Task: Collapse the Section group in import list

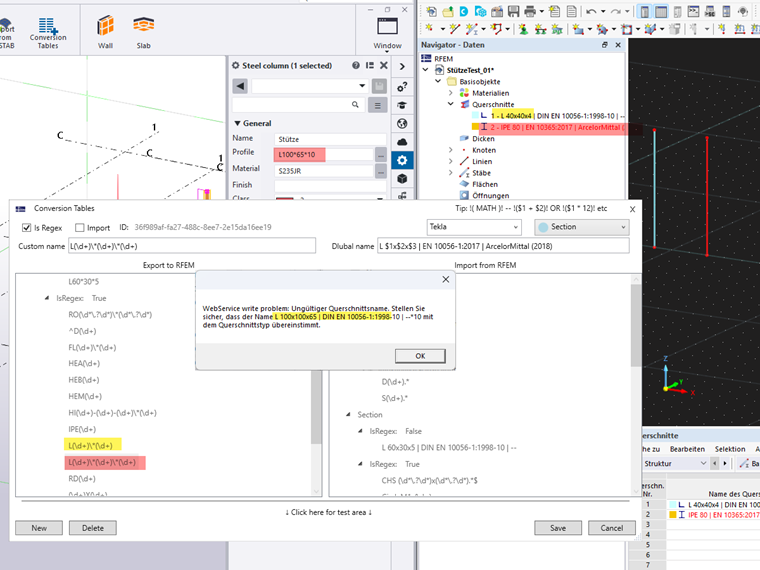Action: point(348,414)
